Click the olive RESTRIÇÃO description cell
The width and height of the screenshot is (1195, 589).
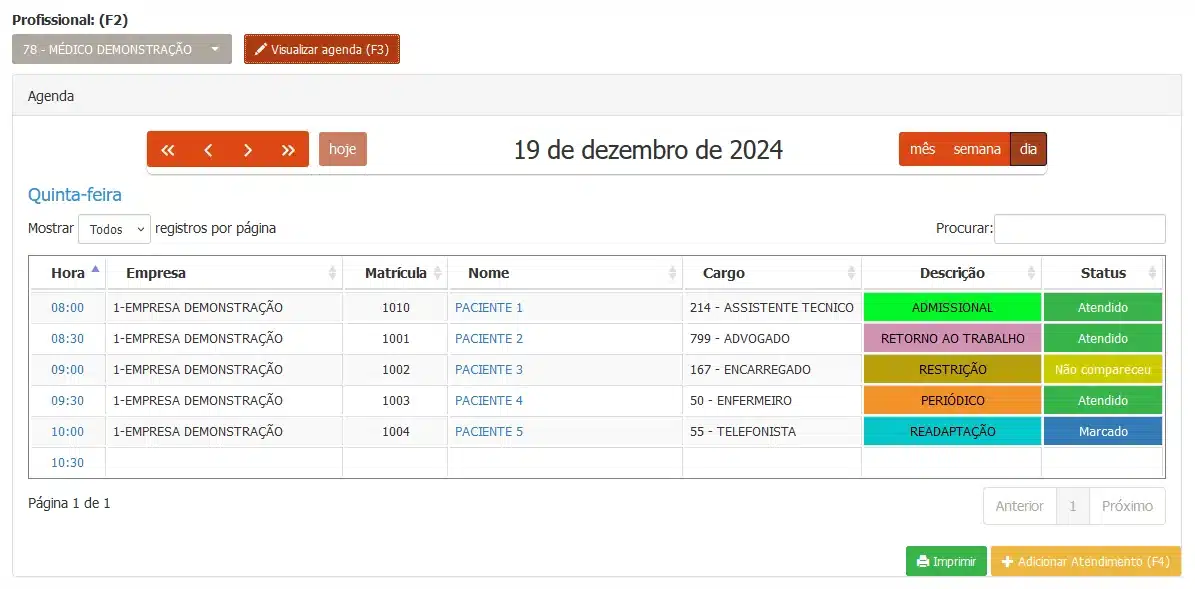click(952, 370)
